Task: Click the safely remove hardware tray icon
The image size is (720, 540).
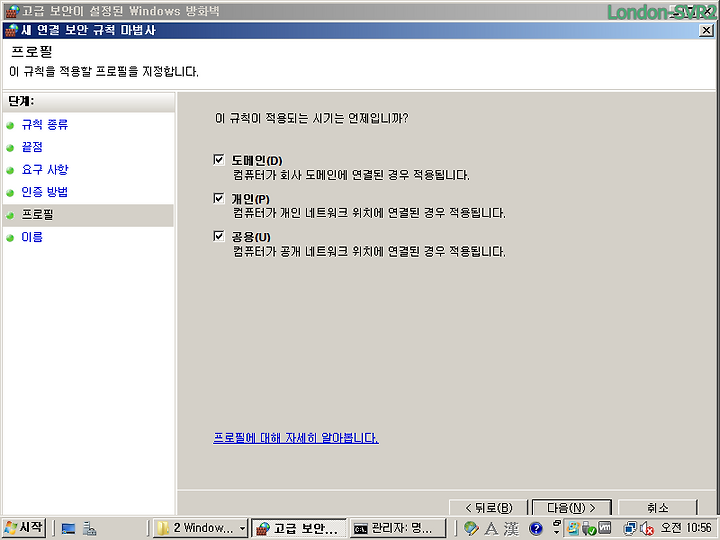Action: [x=589, y=529]
